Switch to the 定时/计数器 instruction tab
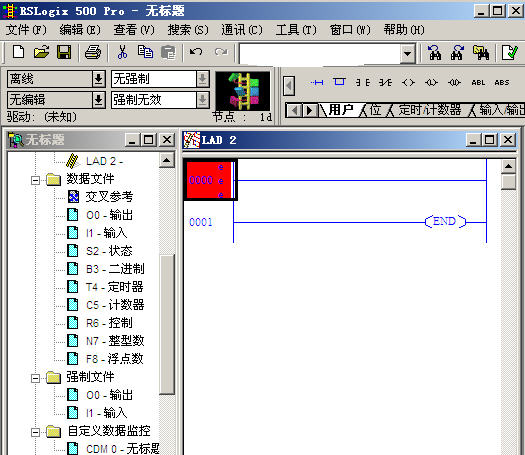Screen dimensions: 525x455 pos(430,110)
